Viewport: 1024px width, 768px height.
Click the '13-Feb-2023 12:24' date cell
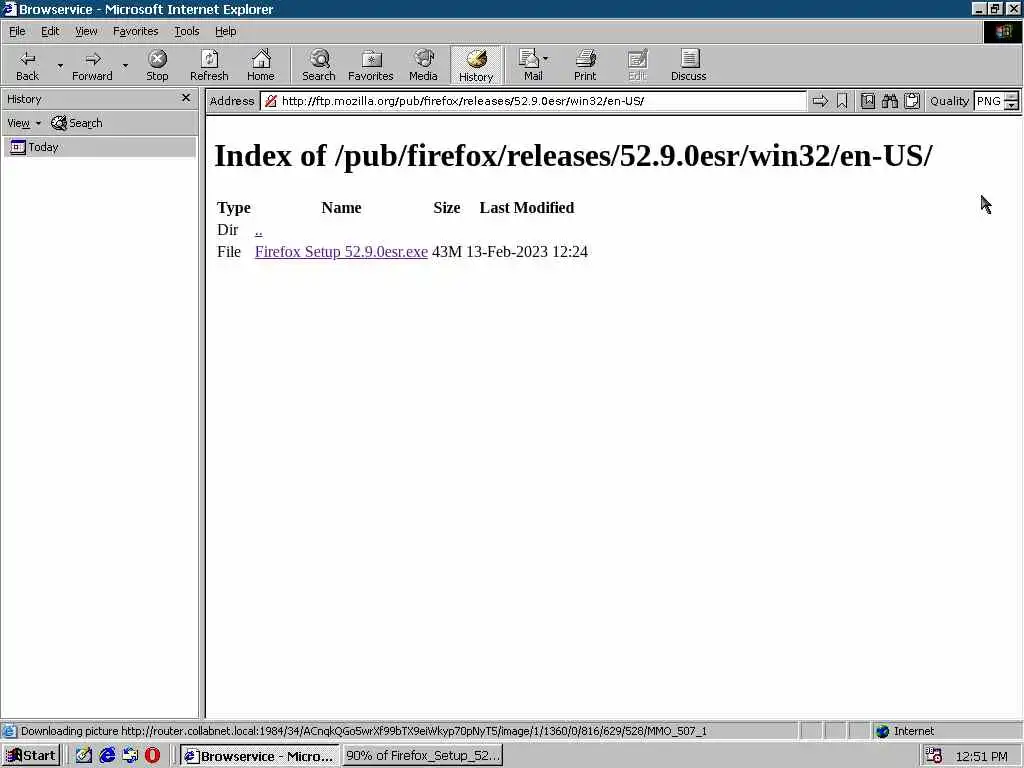pos(526,251)
